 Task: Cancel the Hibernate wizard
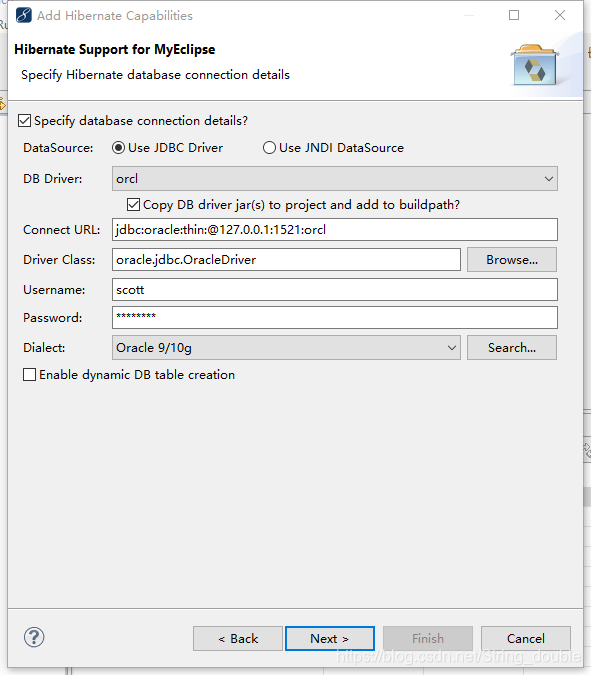pyautogui.click(x=526, y=638)
